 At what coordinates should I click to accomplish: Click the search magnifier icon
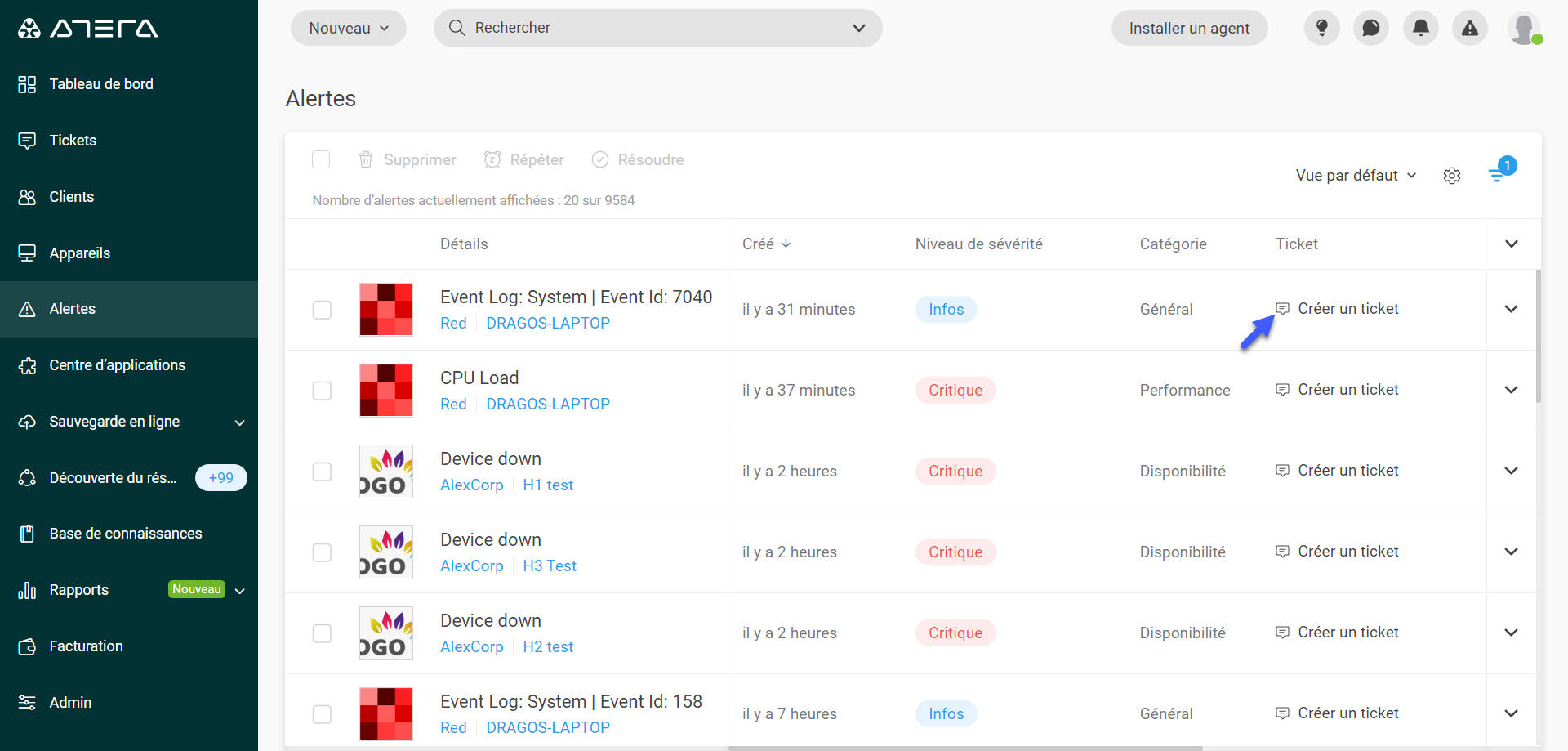click(457, 28)
